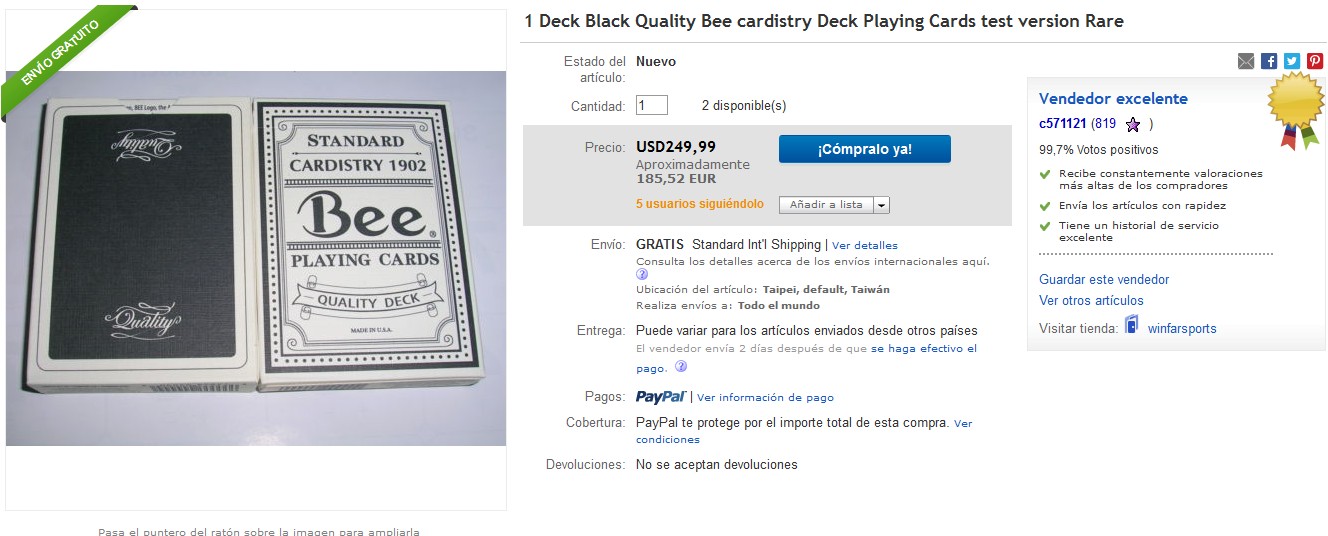Expand the 'Añadir a lista' dropdown arrow
This screenshot has height=536, width=1328.
(881, 205)
